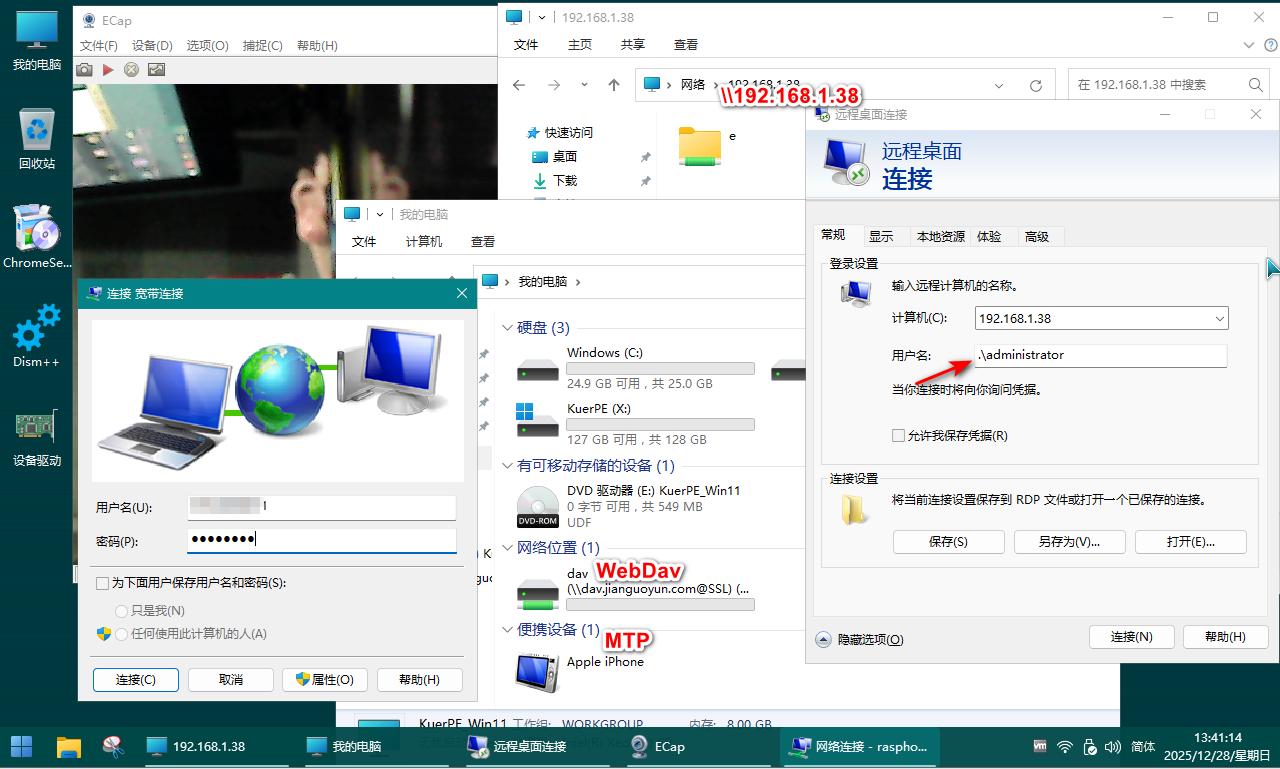Click the Apple iPhone device icon
This screenshot has width=1280, height=769.
click(537, 670)
